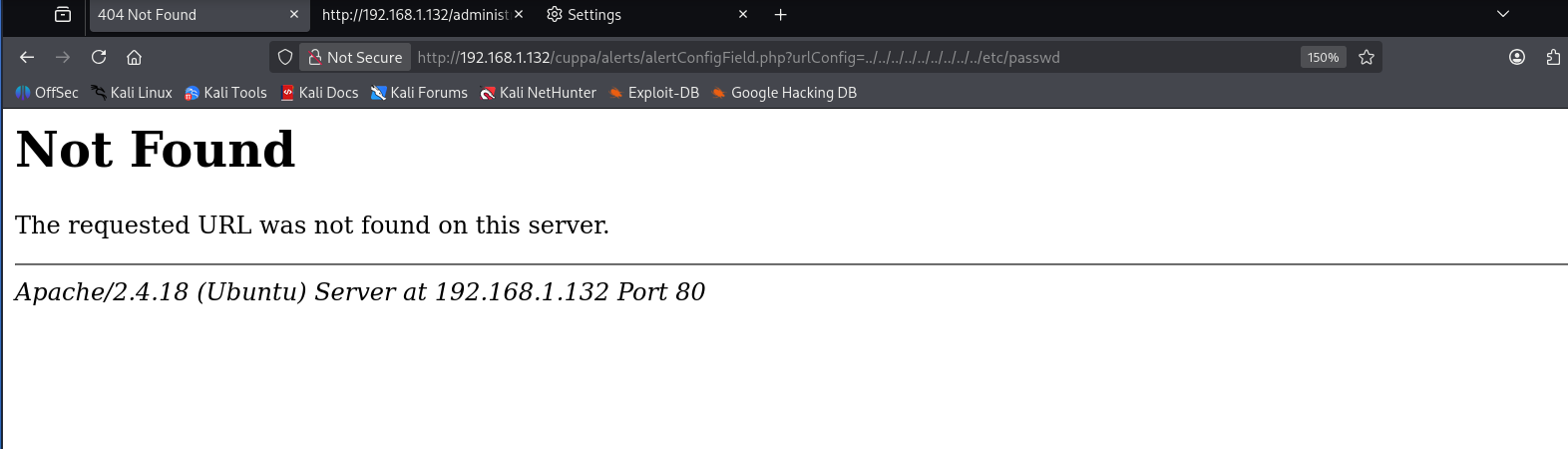Viewport: 1568px width, 449px height.
Task: Open the Kali NetHunter bookmark
Action: 539,93
